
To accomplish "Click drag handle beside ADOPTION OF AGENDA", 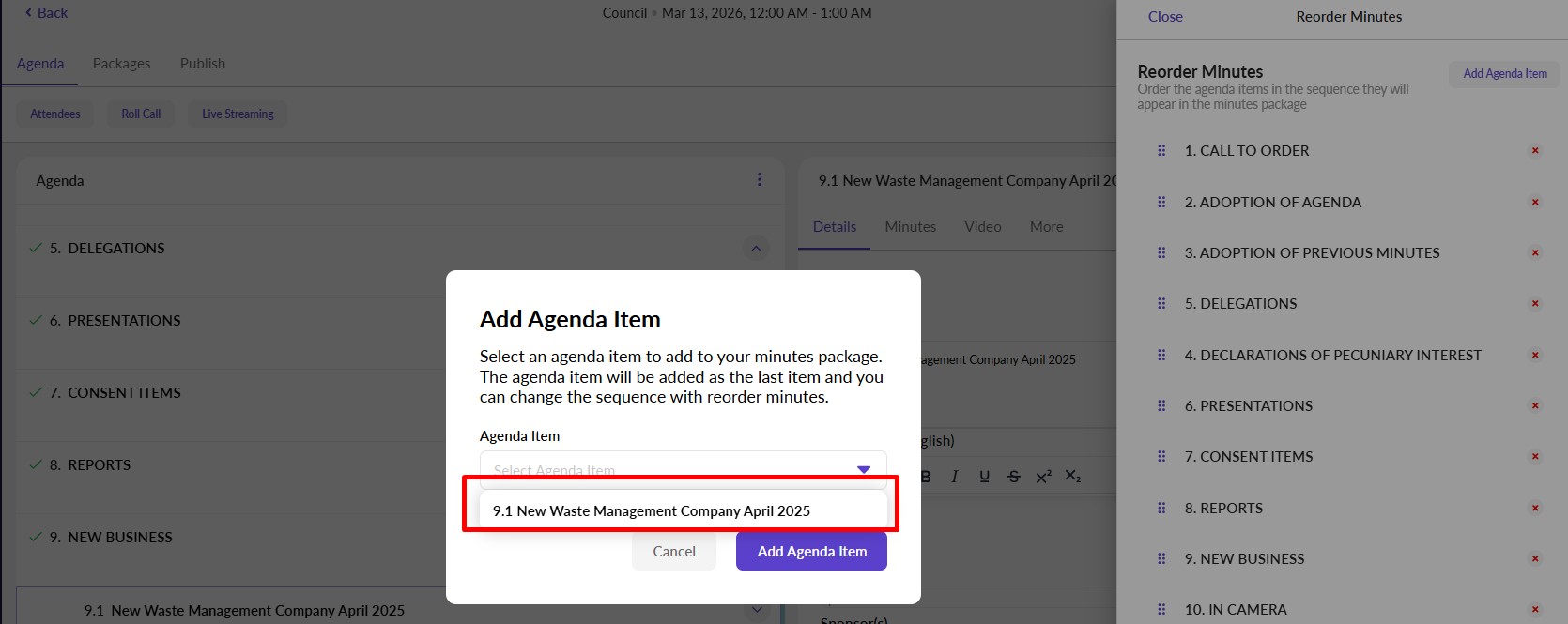I will 1161,202.
